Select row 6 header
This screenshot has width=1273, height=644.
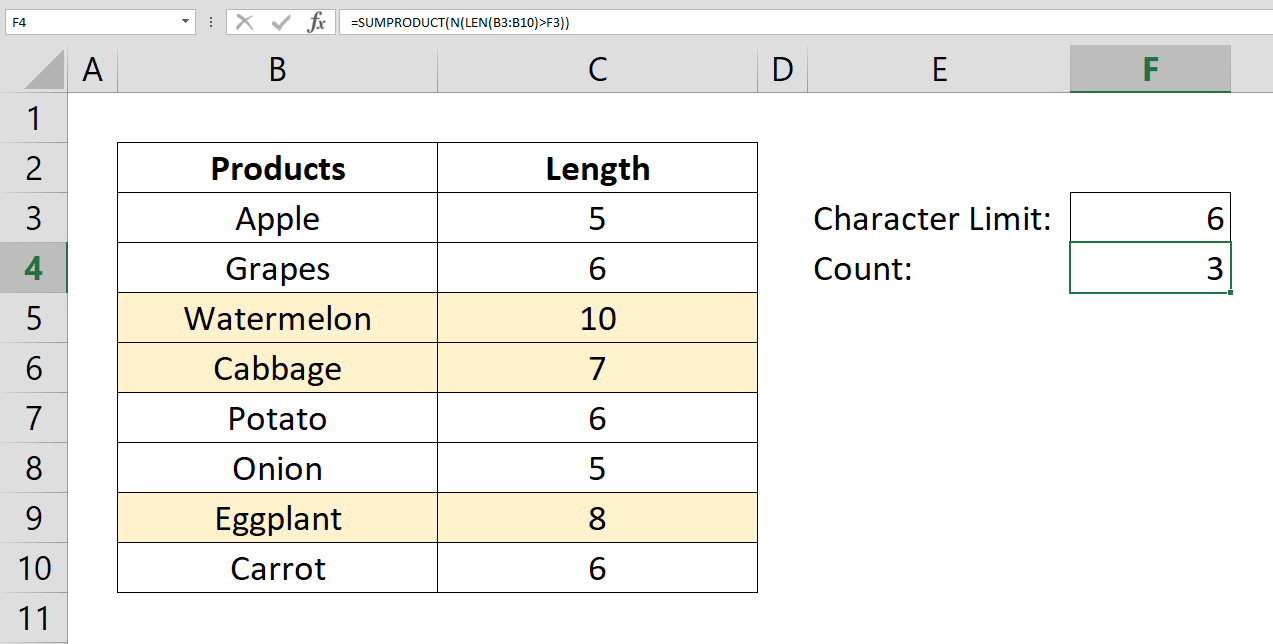coord(34,368)
